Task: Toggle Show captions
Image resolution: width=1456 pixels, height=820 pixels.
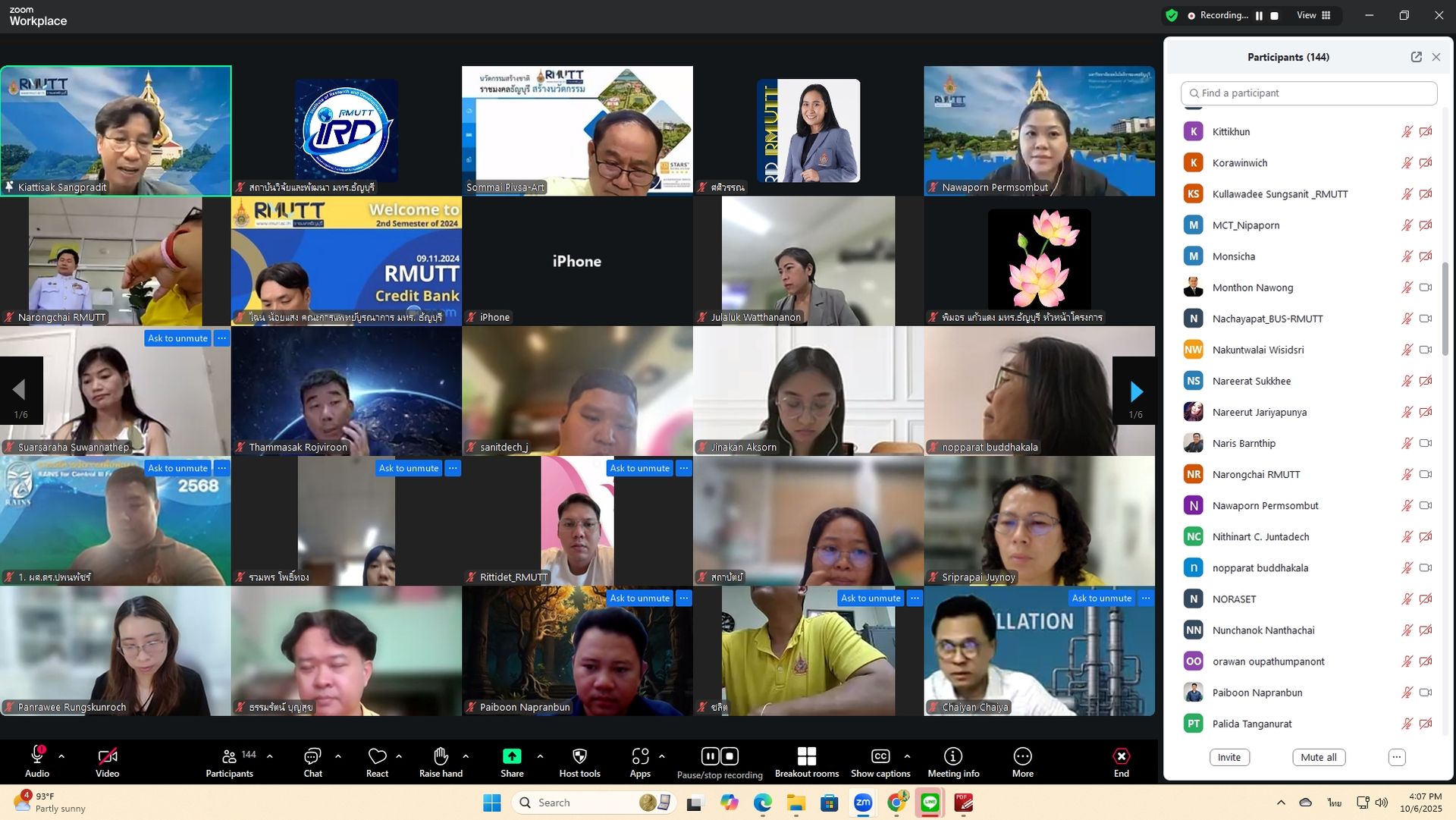Action: point(880,756)
